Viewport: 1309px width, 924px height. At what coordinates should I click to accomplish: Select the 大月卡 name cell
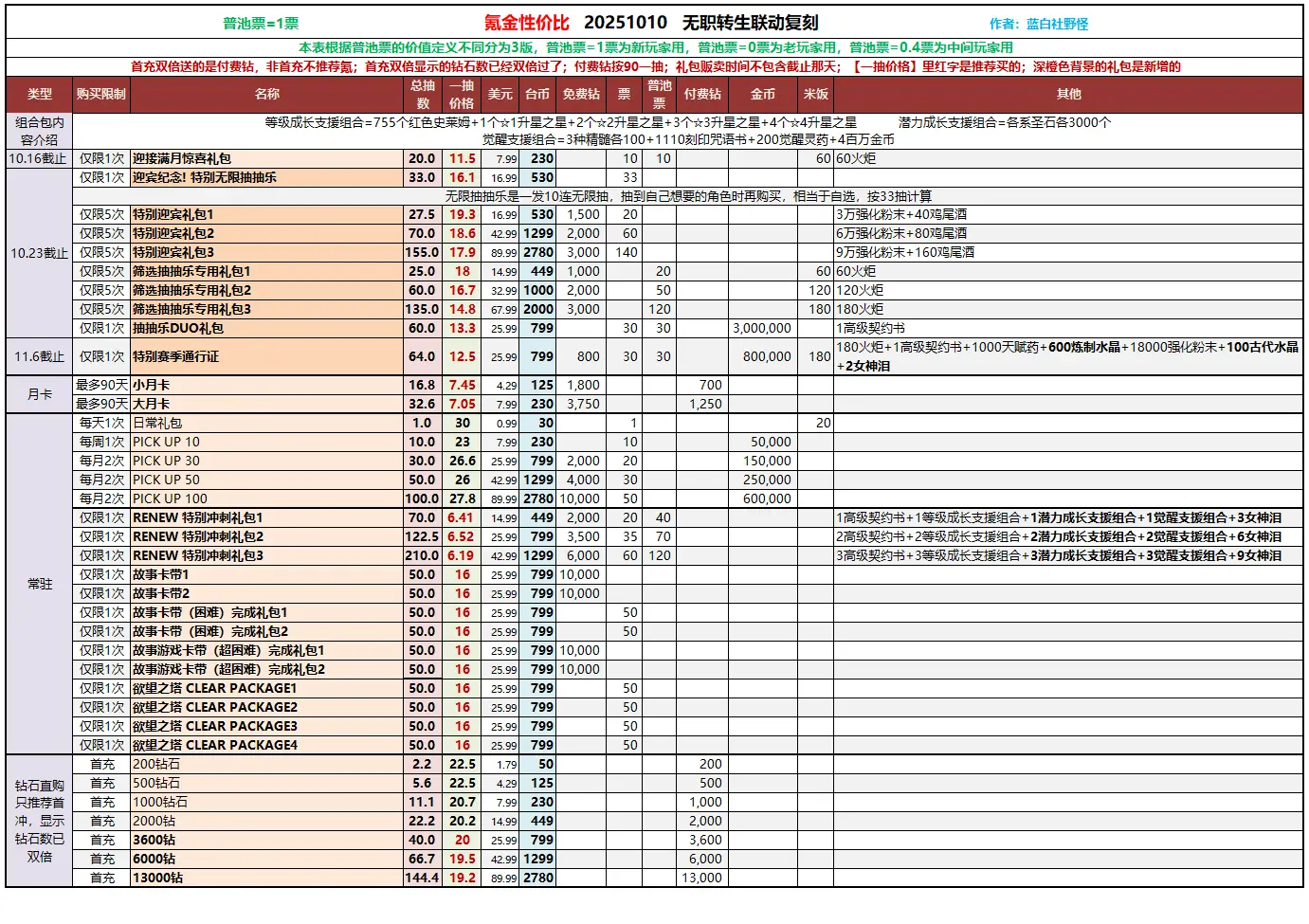click(152, 405)
